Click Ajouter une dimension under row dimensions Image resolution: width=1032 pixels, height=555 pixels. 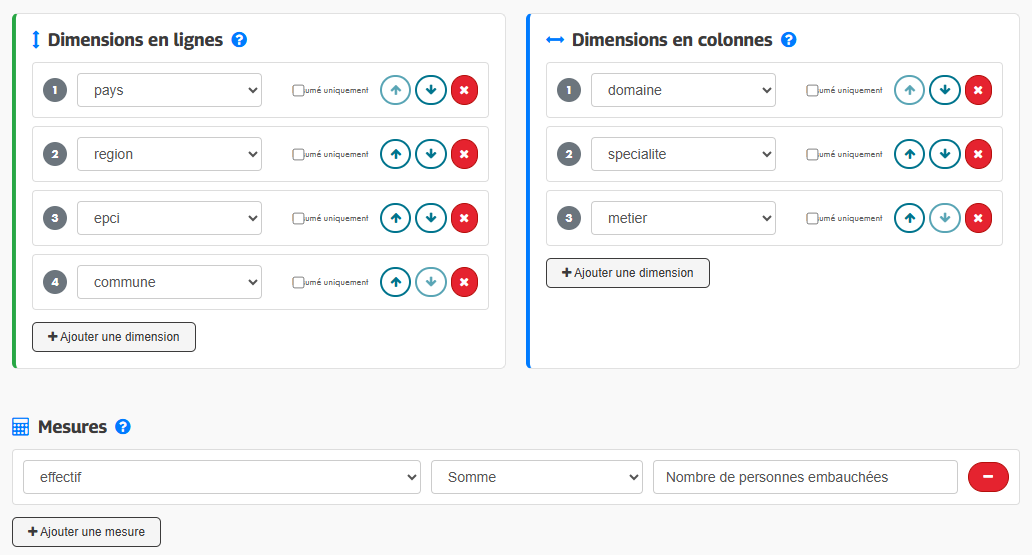pyautogui.click(x=114, y=337)
